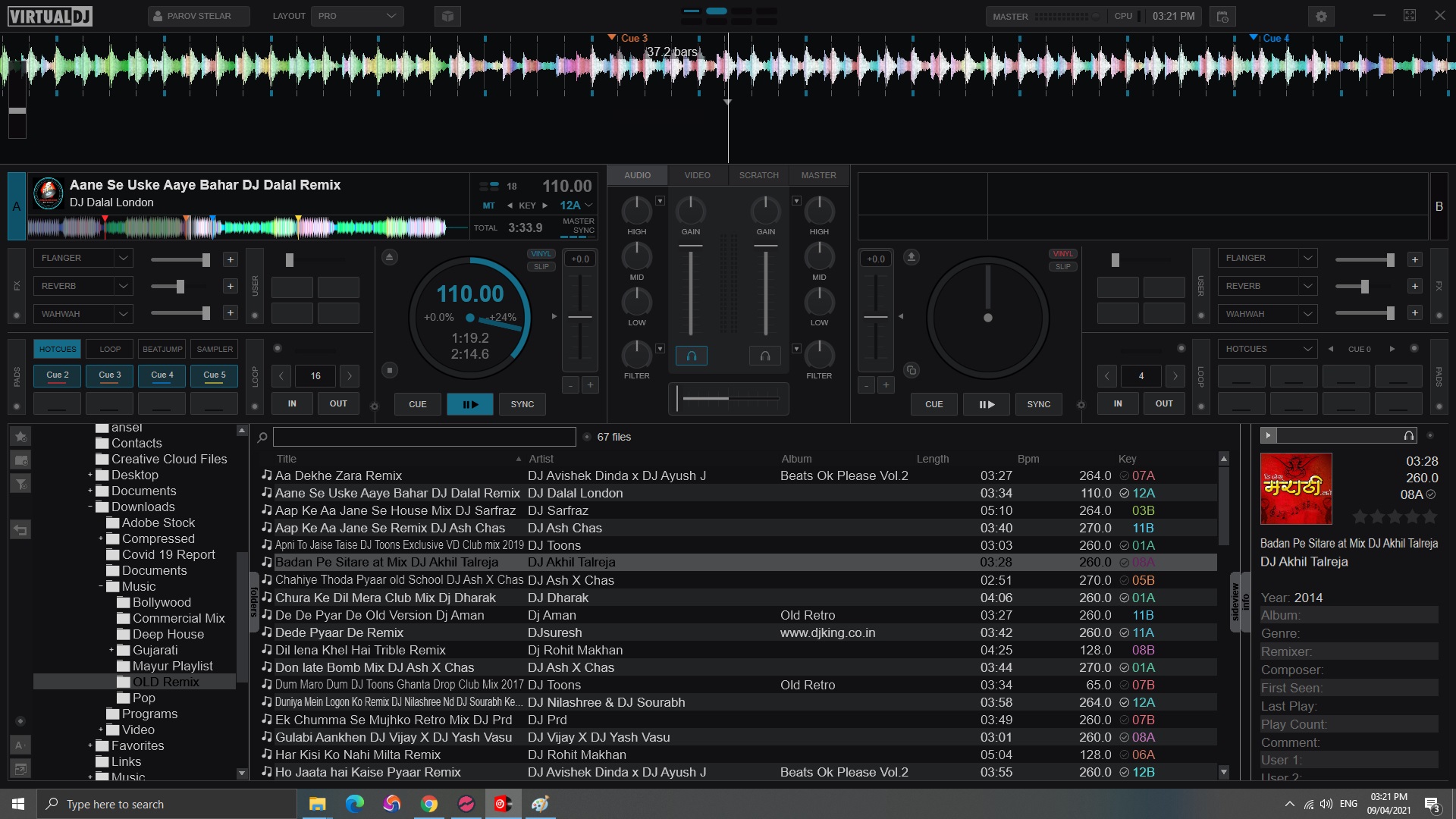Click the crossfader slider
Screen dimensions: 1456x819
728,398
